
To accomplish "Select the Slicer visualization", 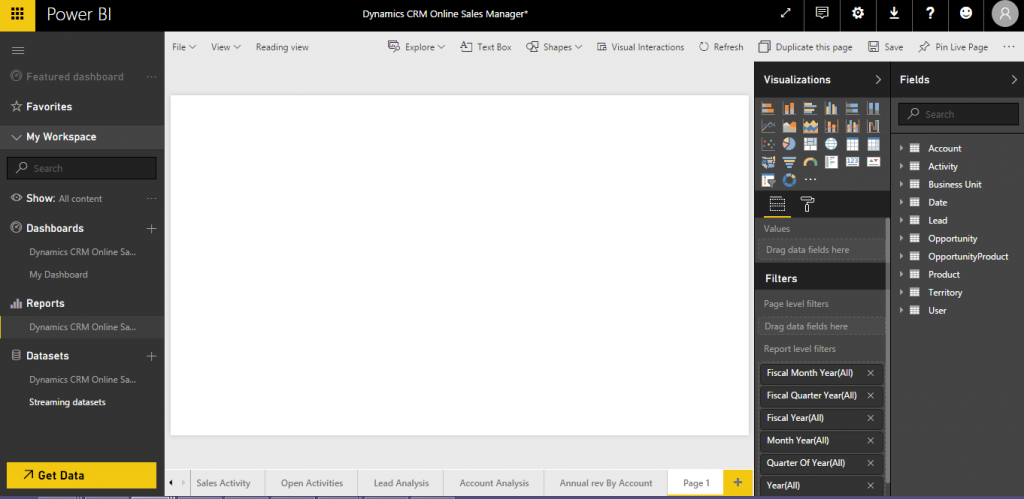I will point(768,180).
